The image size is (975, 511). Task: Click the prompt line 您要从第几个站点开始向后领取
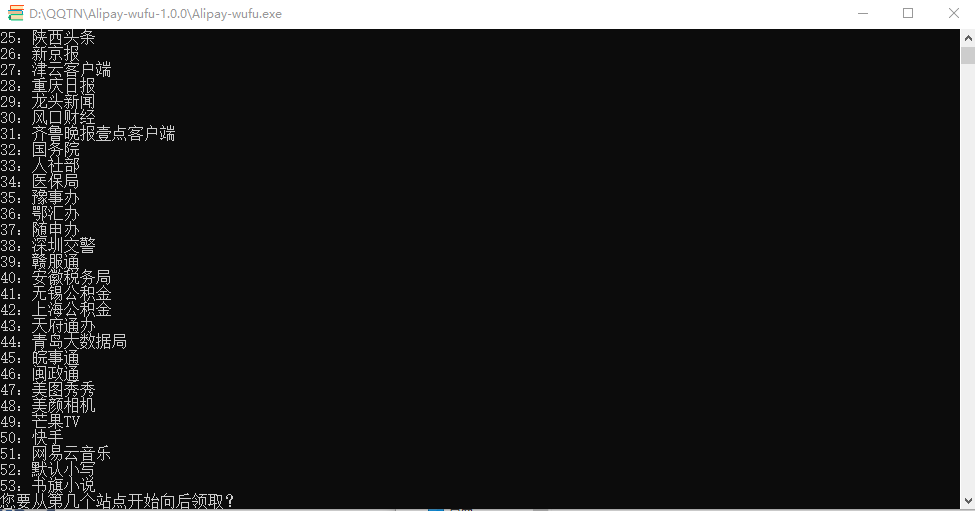(118, 501)
